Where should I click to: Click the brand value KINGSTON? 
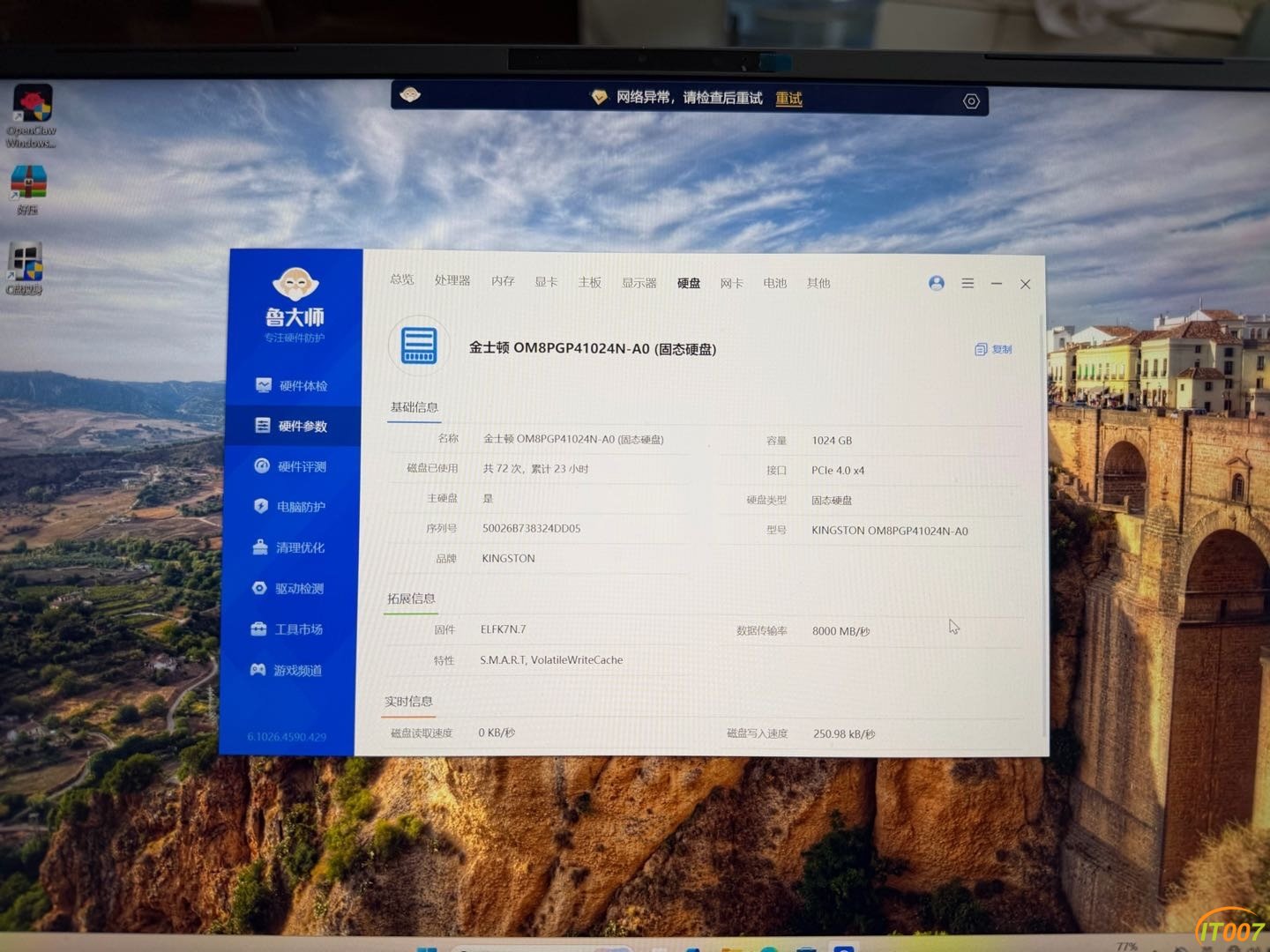tap(508, 558)
